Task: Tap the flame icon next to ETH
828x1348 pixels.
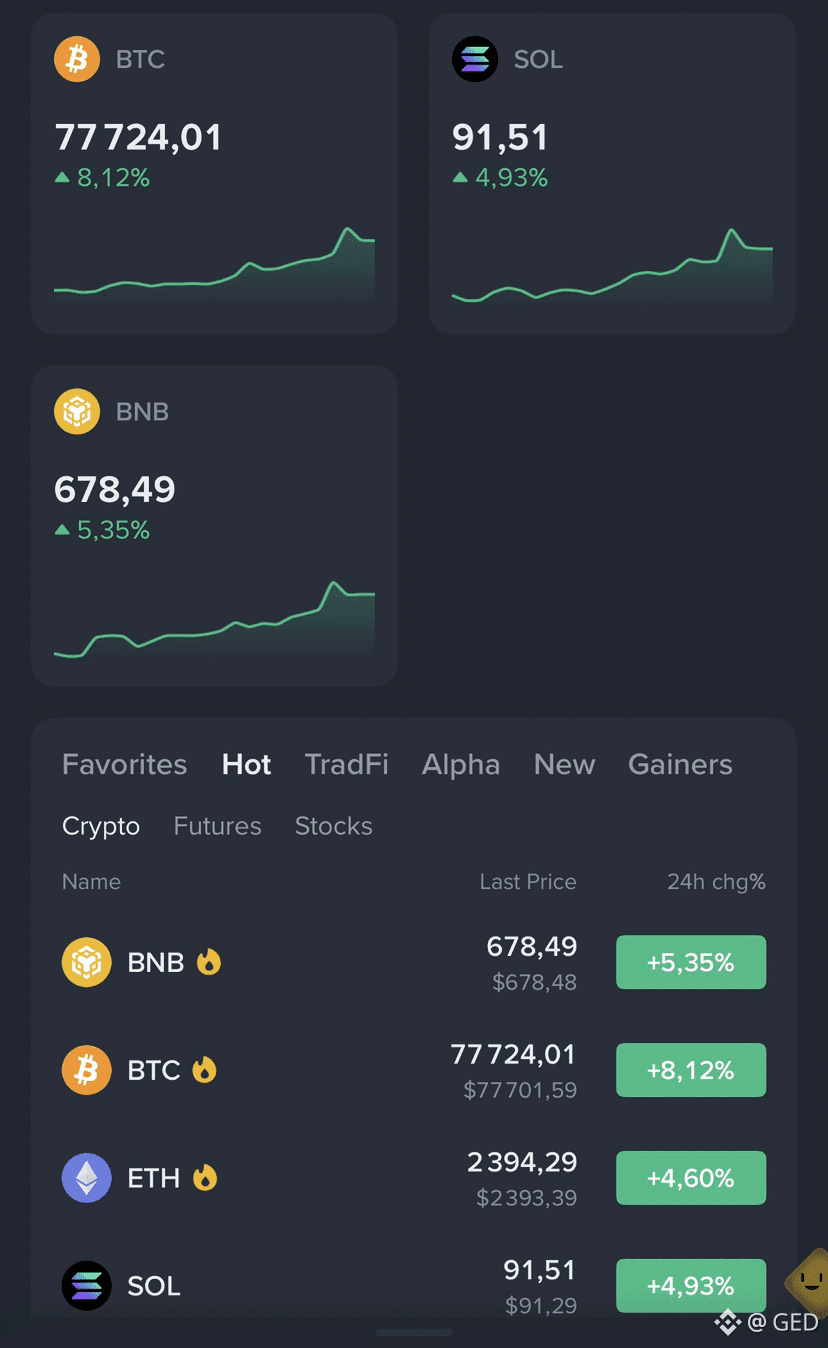Action: click(x=204, y=1178)
